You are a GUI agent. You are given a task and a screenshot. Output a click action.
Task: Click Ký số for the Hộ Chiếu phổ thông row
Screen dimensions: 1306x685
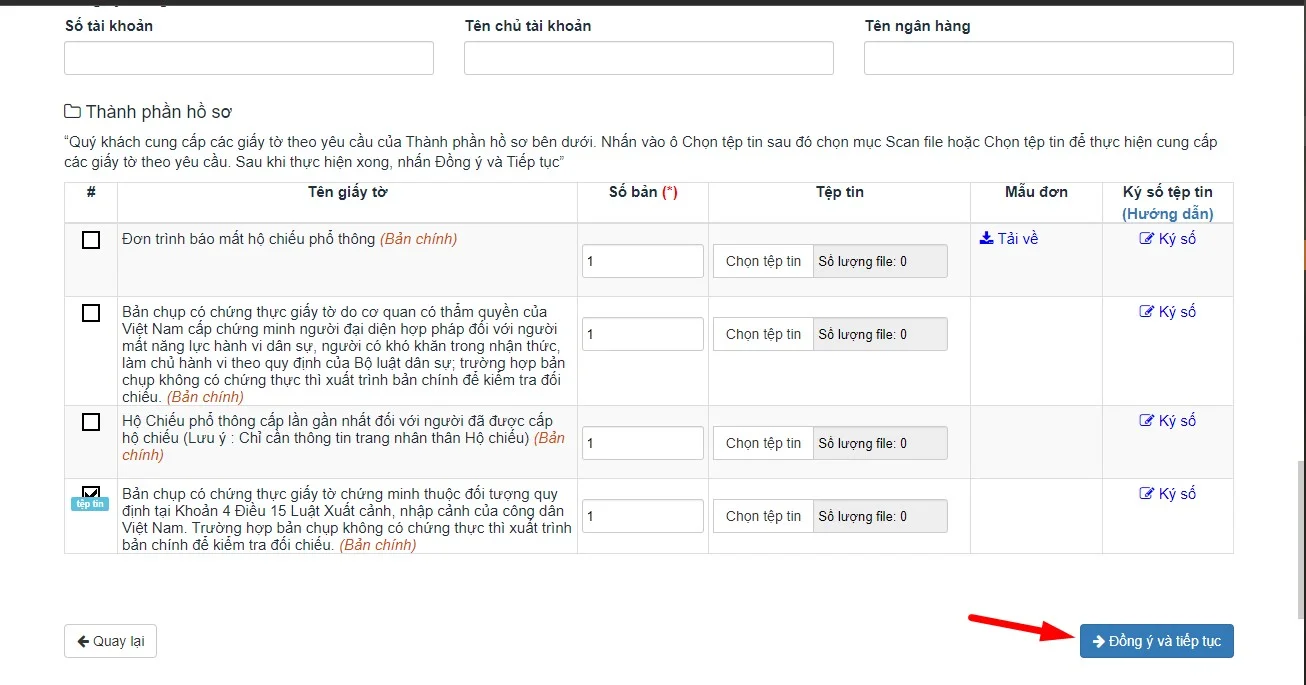1167,420
